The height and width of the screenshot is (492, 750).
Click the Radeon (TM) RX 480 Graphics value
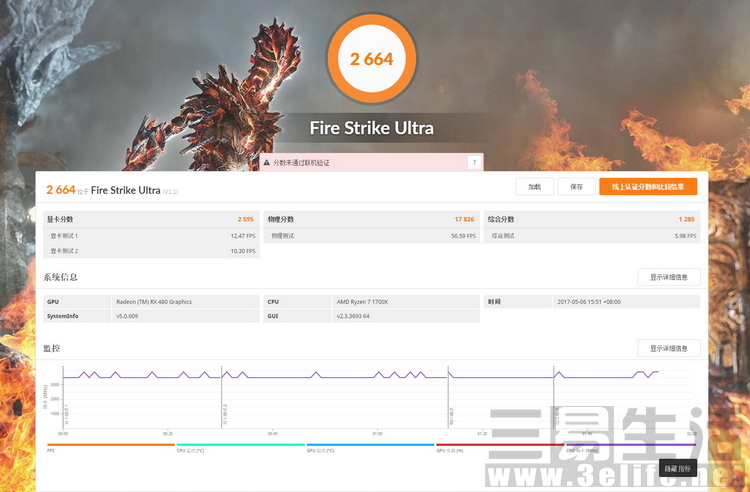[x=154, y=302]
